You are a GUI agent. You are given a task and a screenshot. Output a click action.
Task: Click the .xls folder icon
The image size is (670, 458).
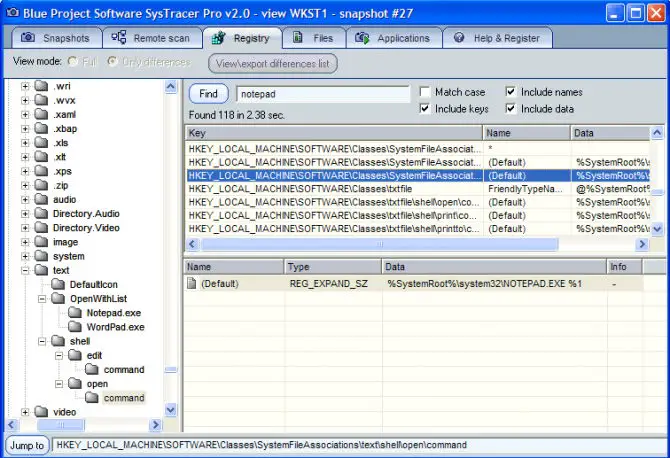pyautogui.click(x=41, y=142)
